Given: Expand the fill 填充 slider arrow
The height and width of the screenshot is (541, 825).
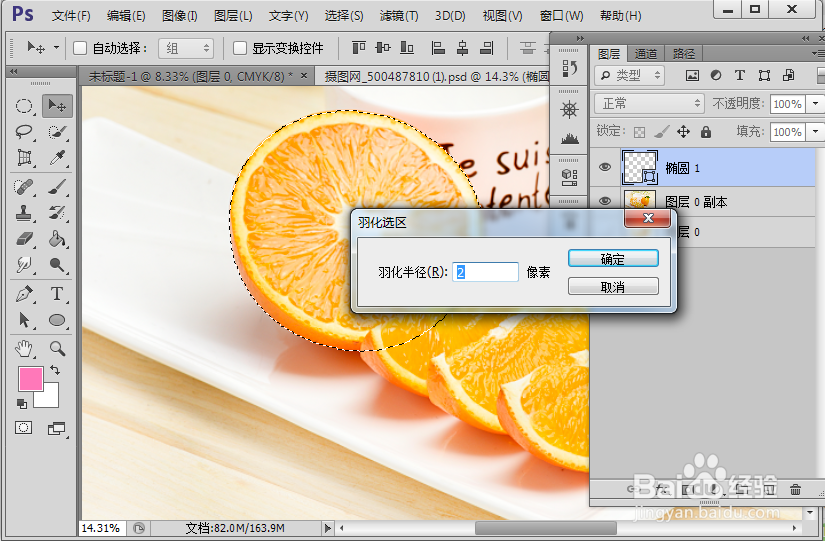Looking at the screenshot, I should (x=816, y=132).
